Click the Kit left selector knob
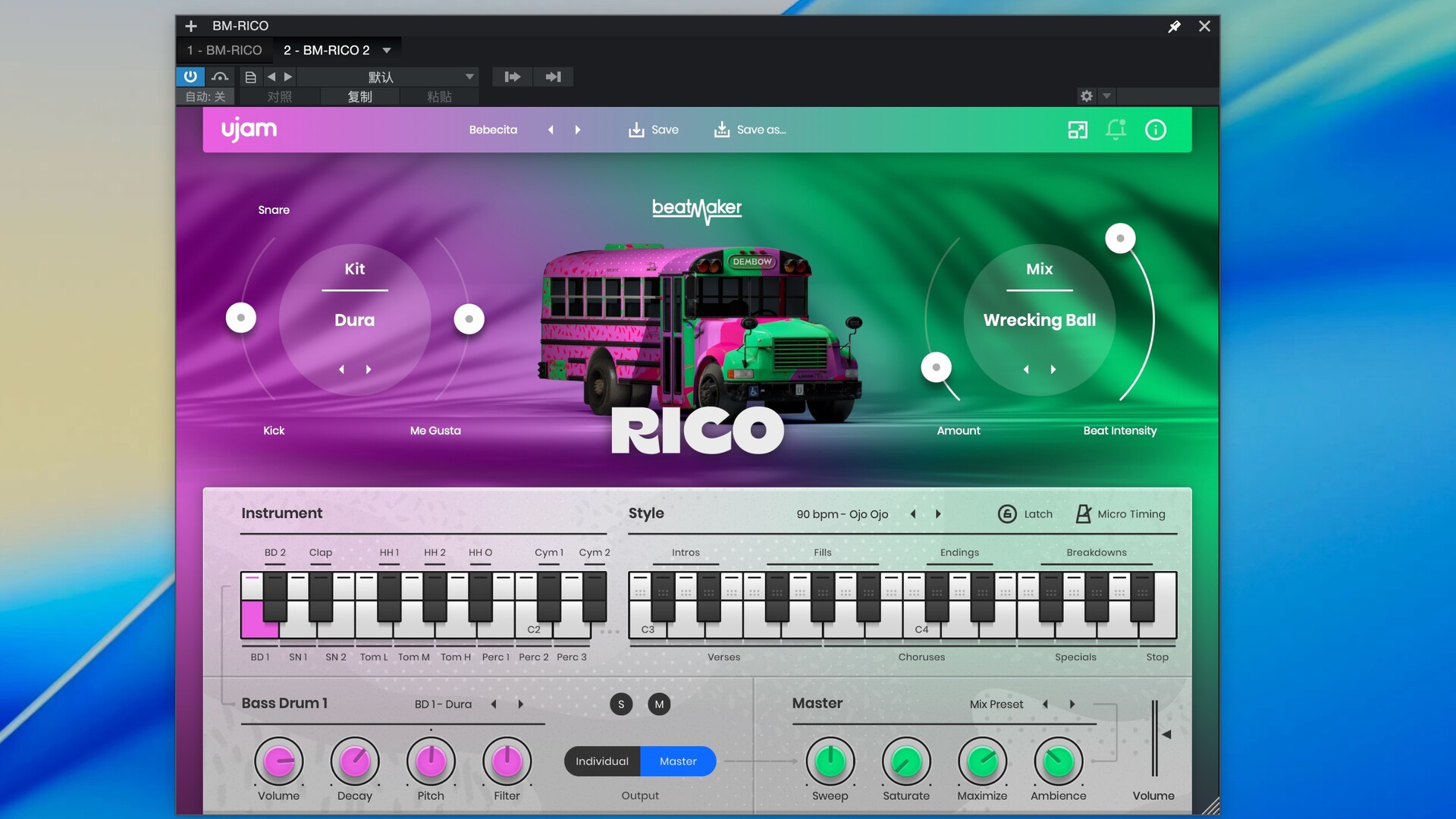This screenshot has width=1456, height=819. (x=241, y=318)
